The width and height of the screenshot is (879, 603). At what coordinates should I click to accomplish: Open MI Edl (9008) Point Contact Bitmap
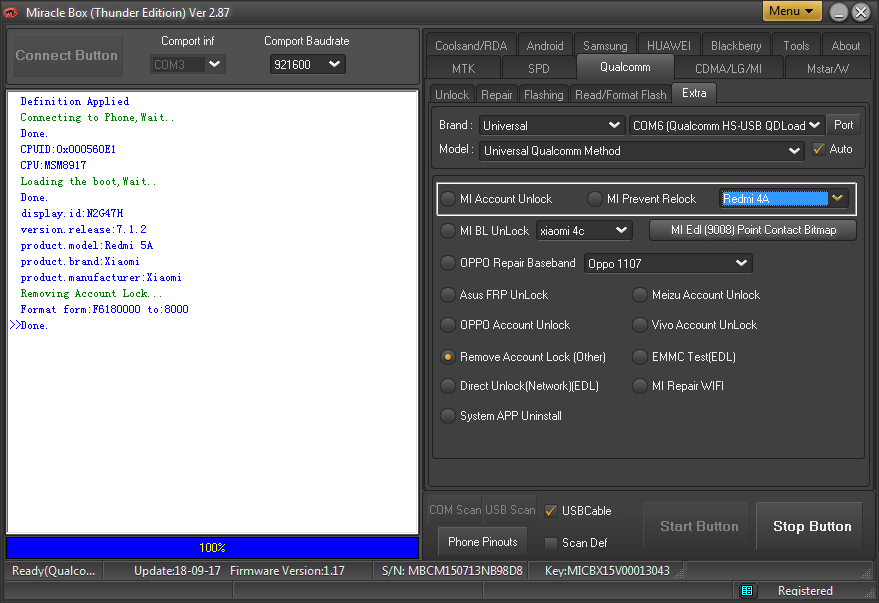[x=753, y=230]
